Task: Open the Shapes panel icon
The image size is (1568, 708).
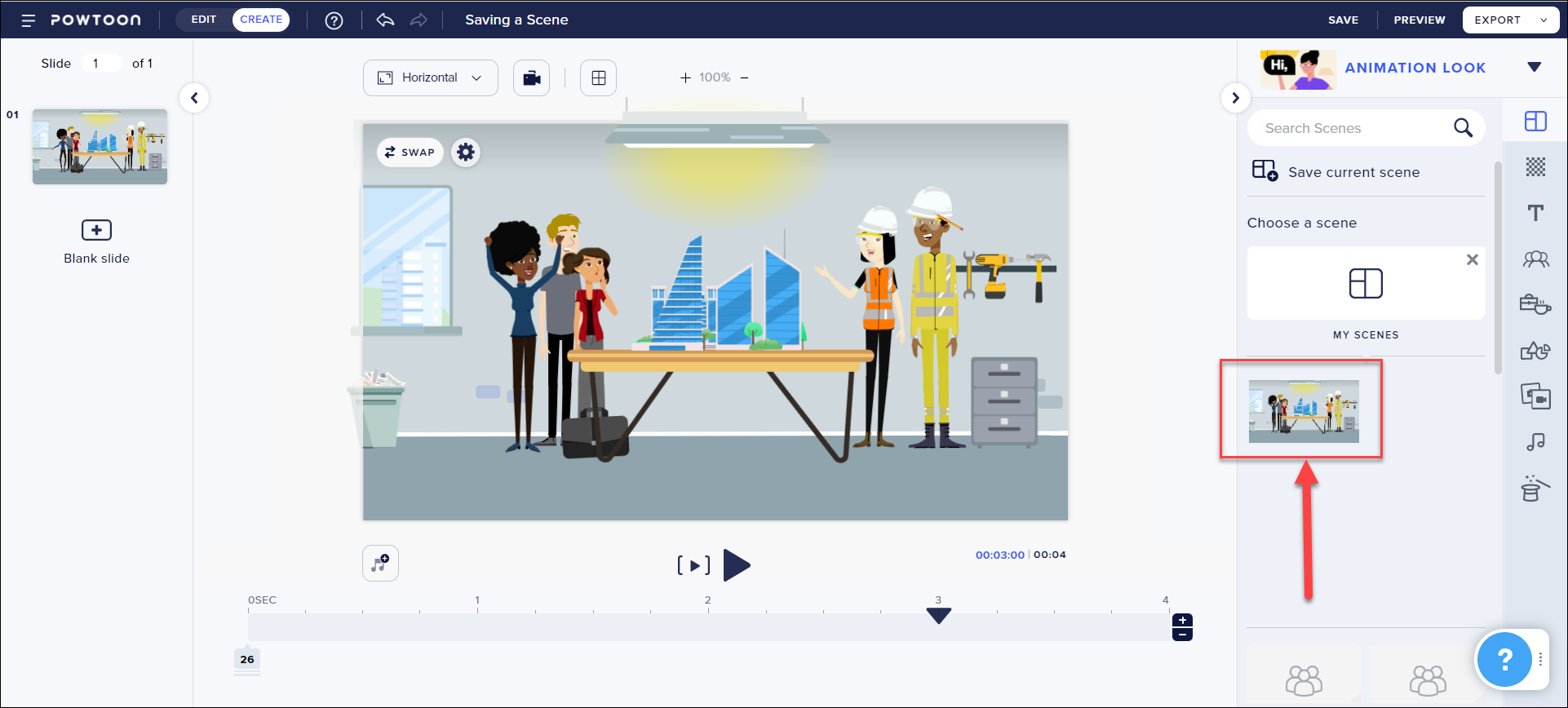Action: click(1535, 351)
